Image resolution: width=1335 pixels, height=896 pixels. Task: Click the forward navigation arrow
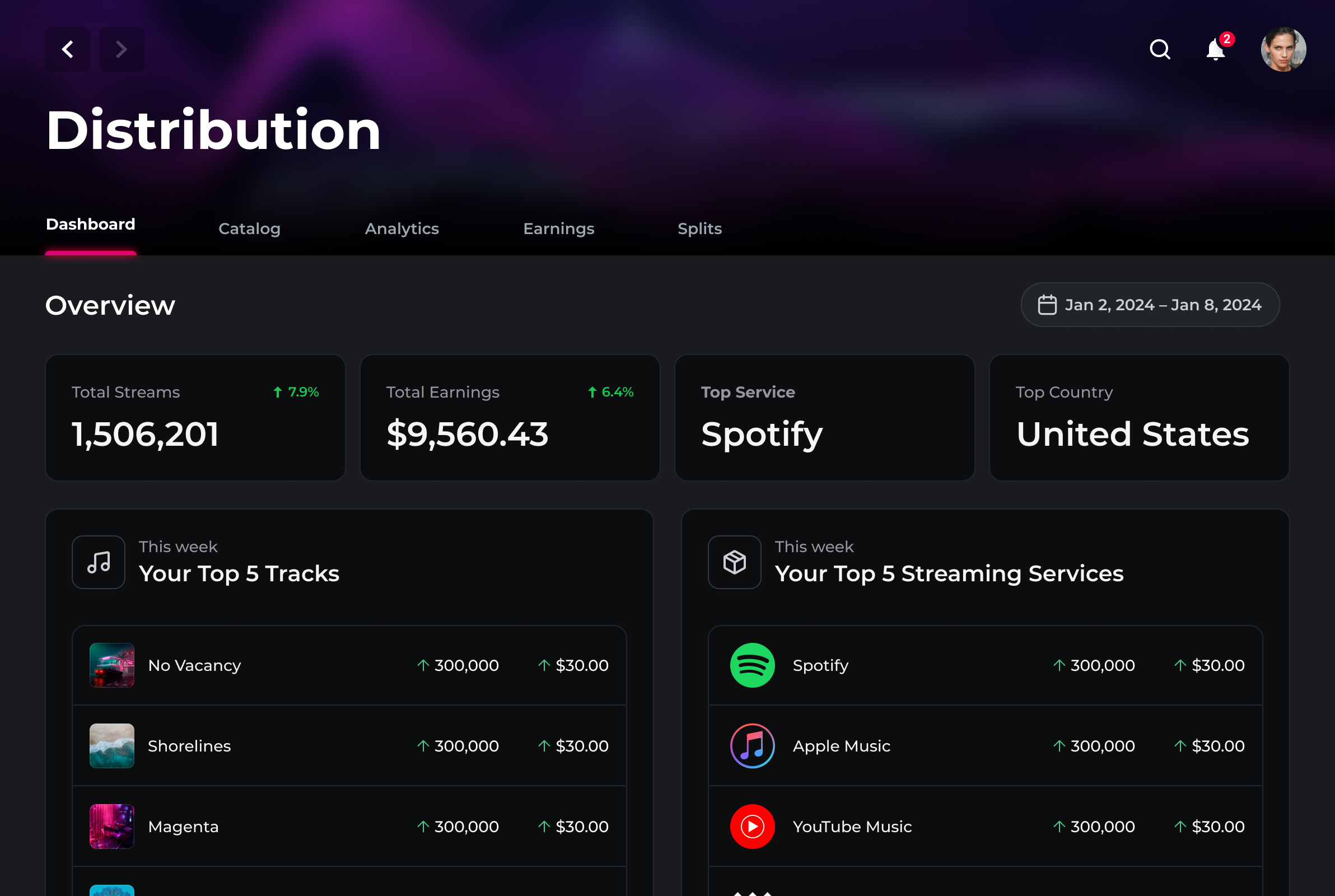pyautogui.click(x=121, y=49)
